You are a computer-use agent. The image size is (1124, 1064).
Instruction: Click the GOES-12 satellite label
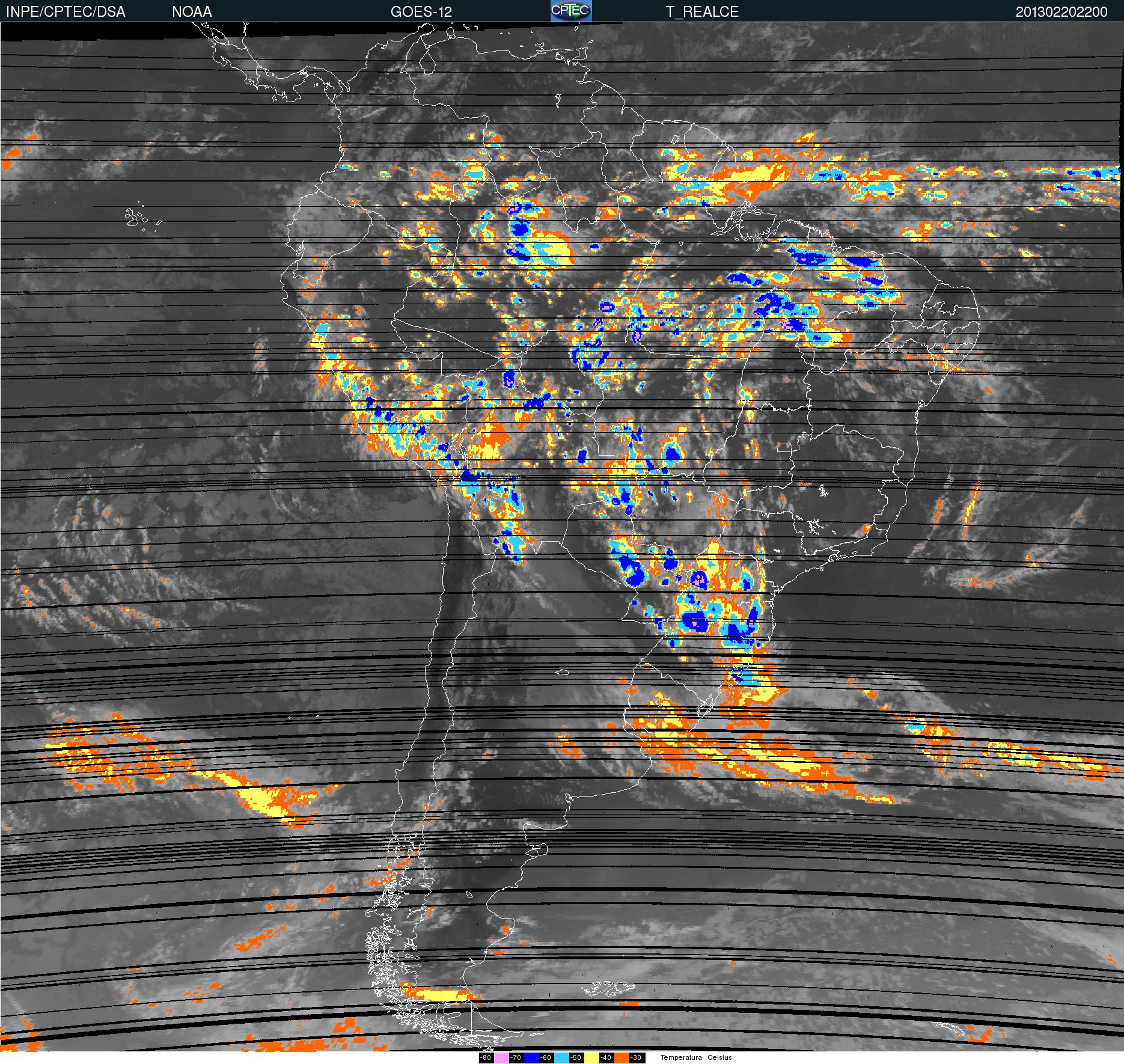tap(421, 12)
